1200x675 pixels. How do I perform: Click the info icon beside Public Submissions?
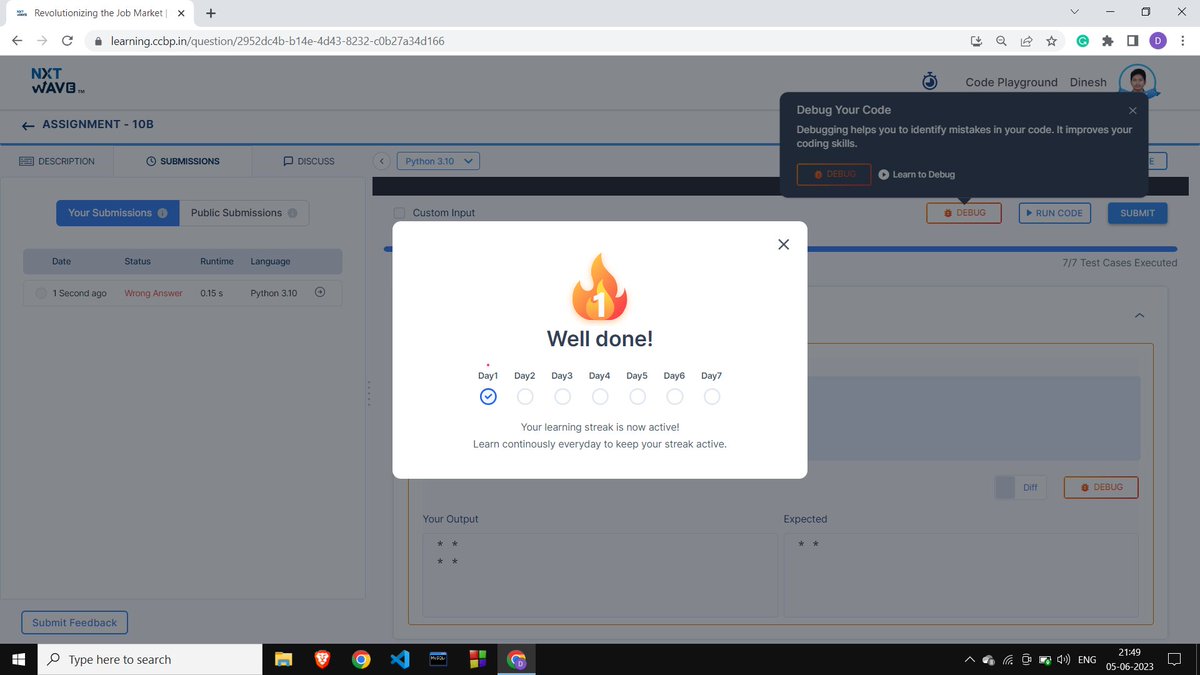[292, 212]
